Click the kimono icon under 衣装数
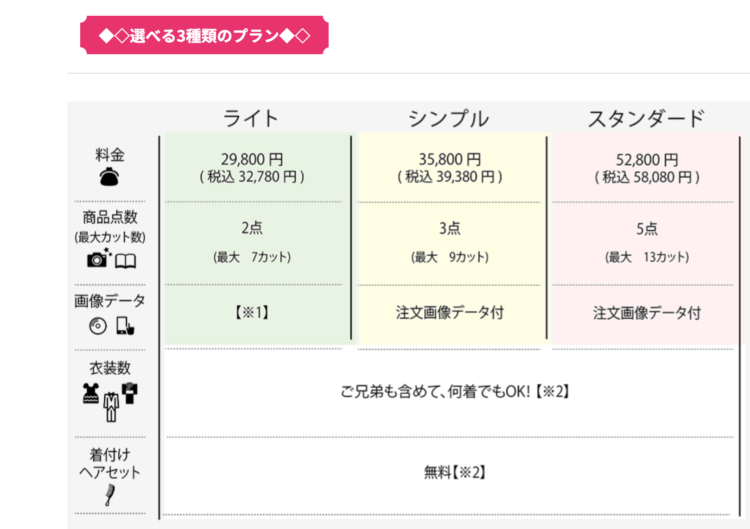This screenshot has height=529, width=750. pyautogui.click(x=129, y=391)
